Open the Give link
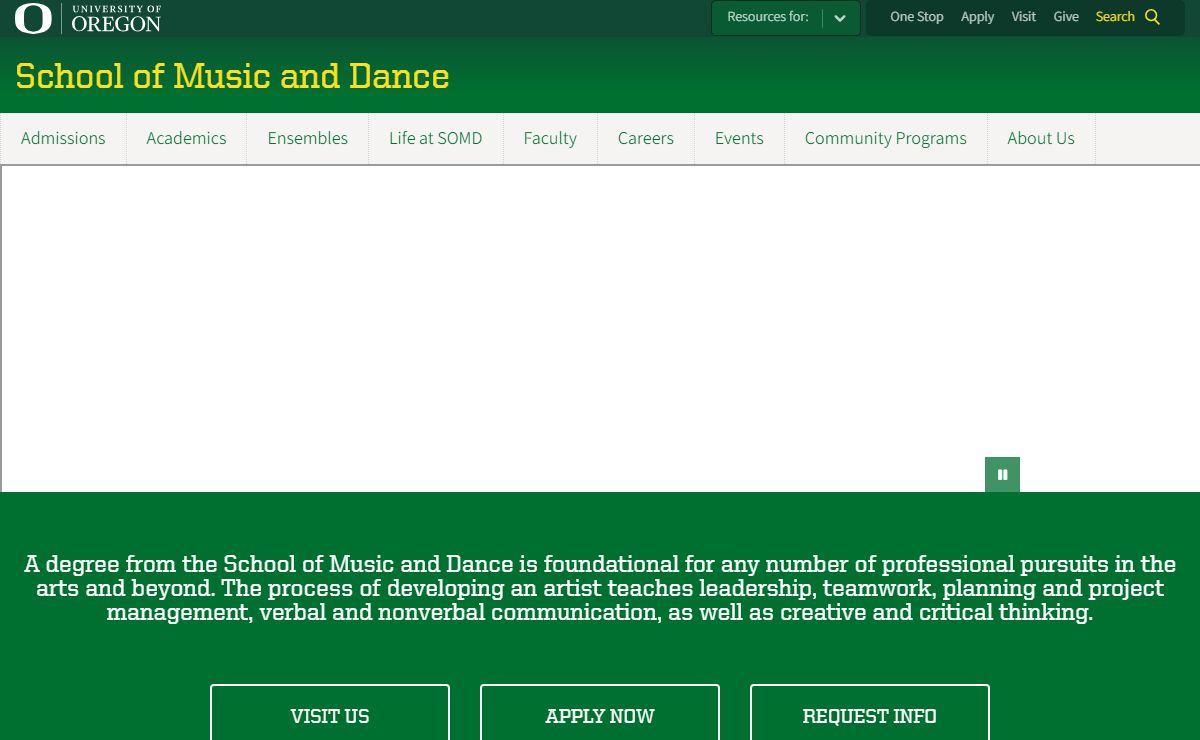Viewport: 1200px width, 740px height. (1066, 17)
